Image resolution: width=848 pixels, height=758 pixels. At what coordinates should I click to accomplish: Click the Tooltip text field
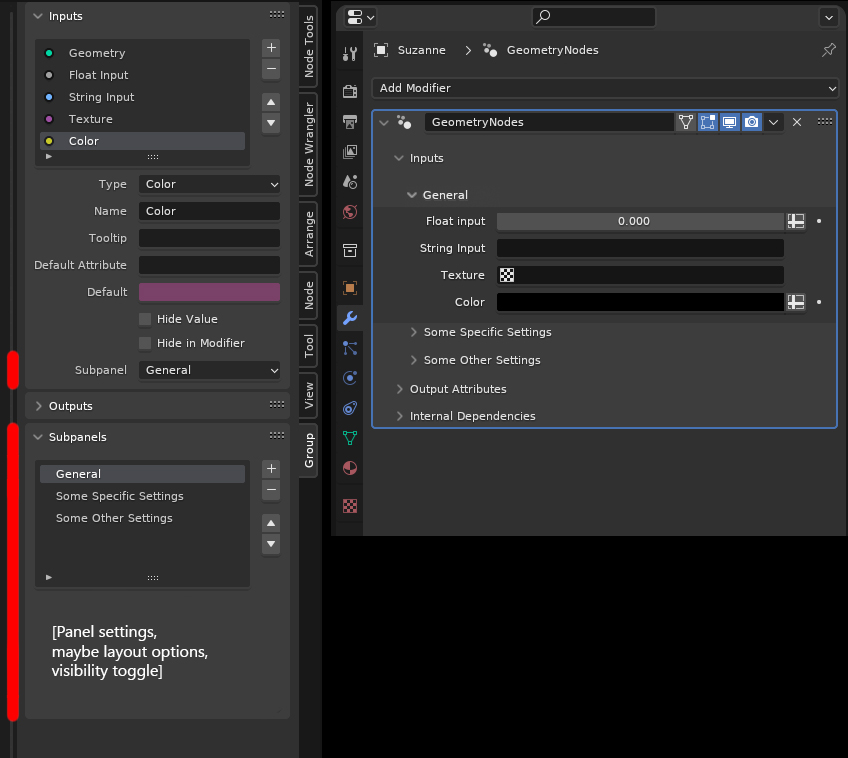(x=209, y=238)
